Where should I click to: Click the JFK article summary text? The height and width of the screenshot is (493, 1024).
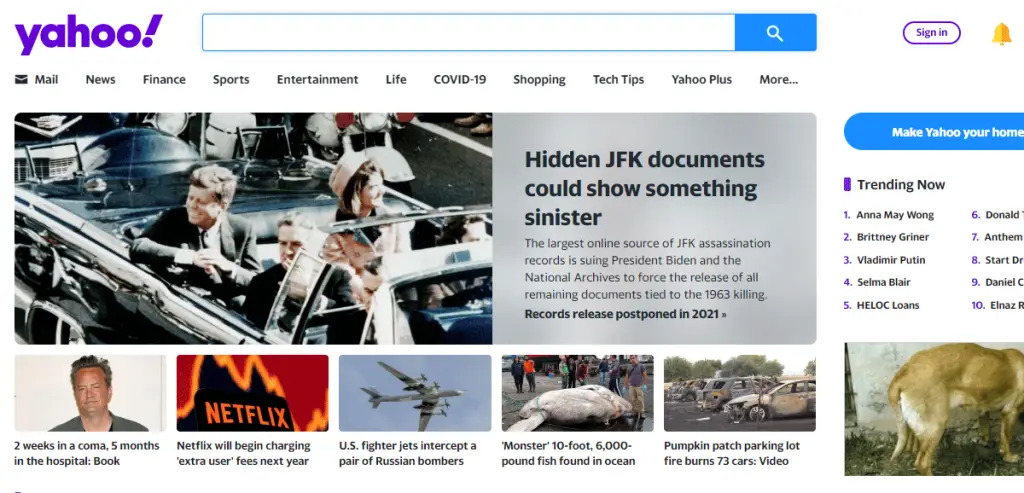647,269
